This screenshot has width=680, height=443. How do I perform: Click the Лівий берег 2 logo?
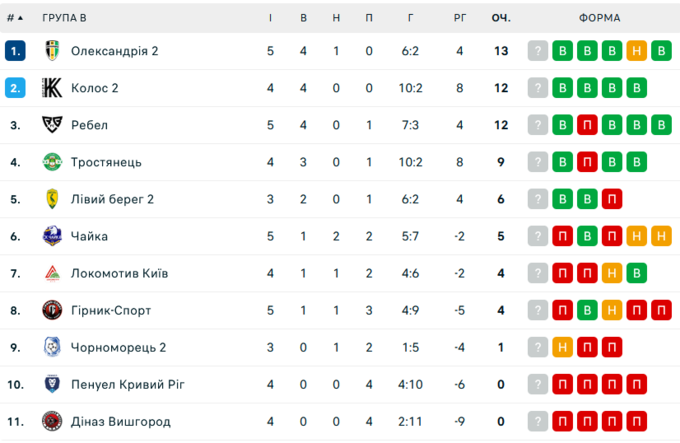click(52, 199)
